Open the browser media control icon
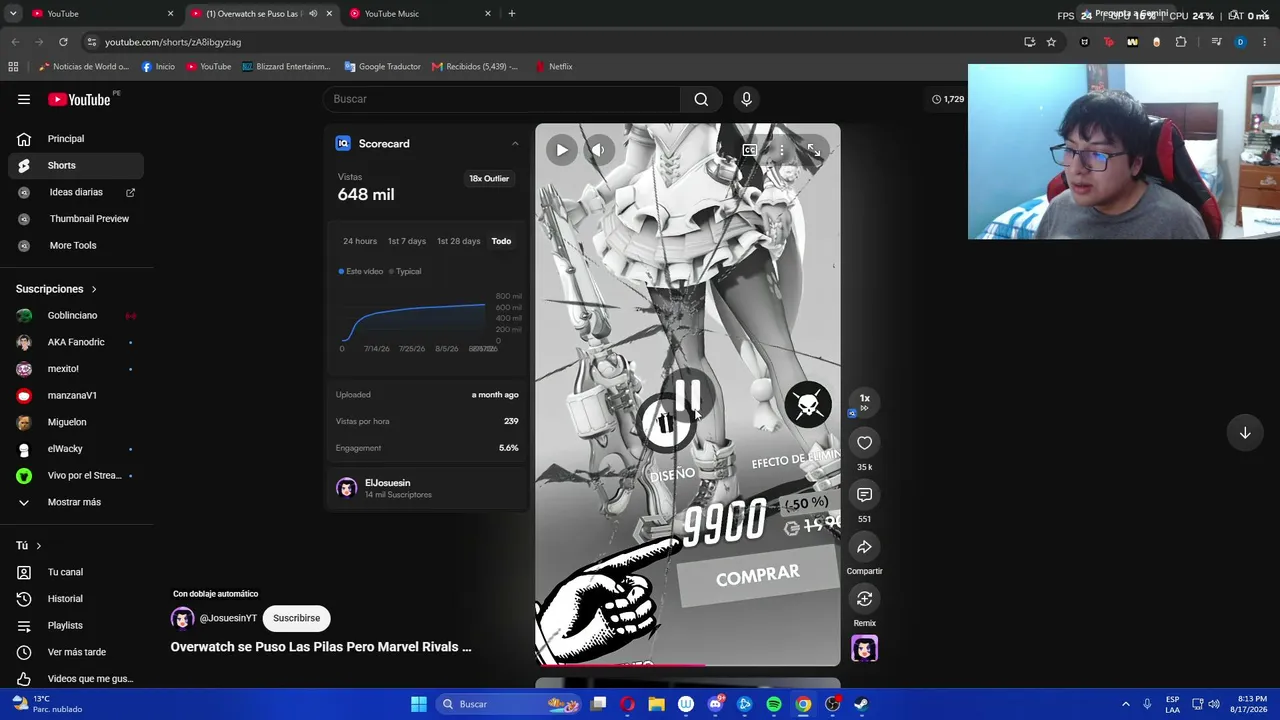1280x720 pixels. [x=1216, y=42]
